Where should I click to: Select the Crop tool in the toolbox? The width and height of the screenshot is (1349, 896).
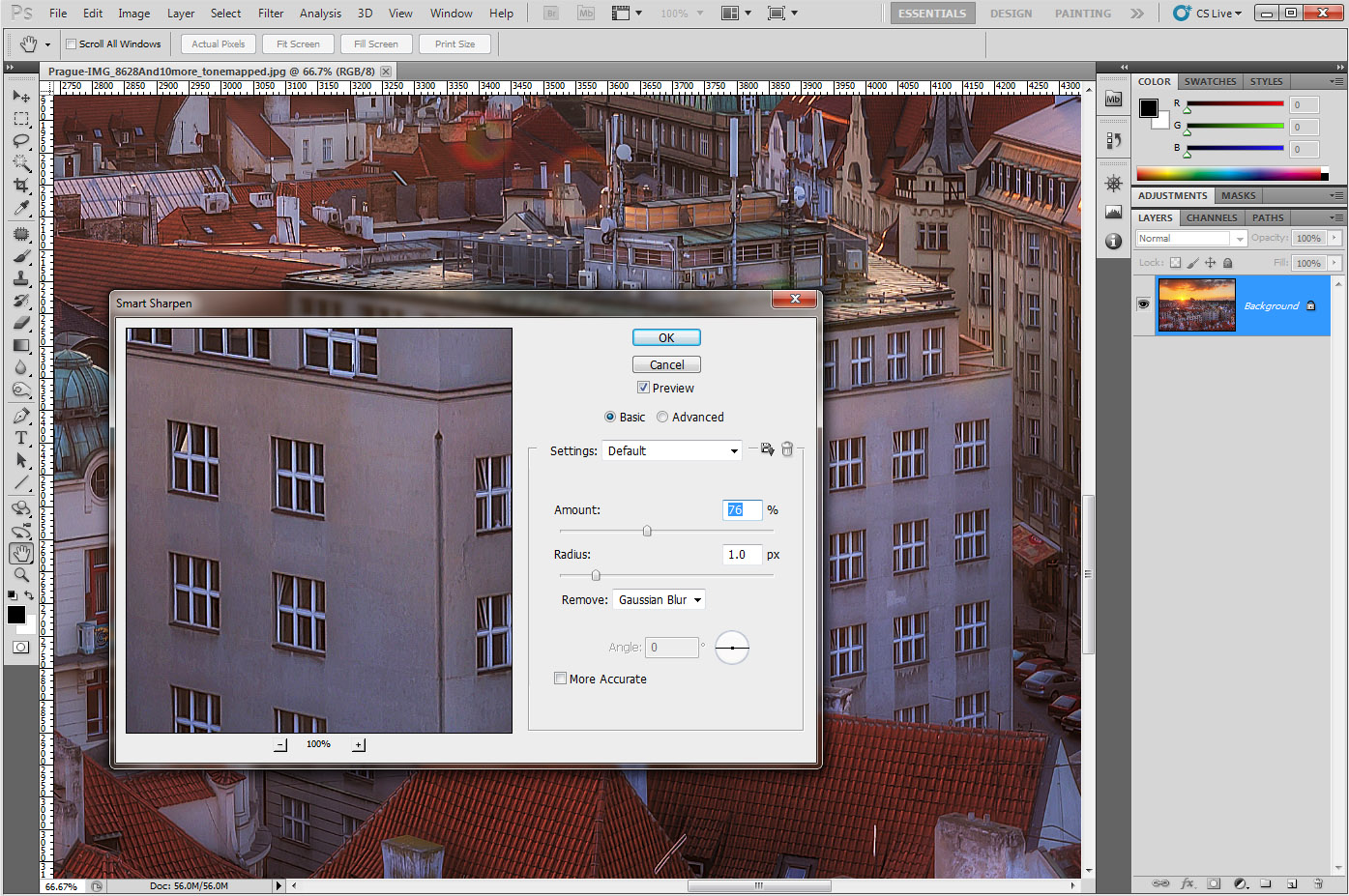pyautogui.click(x=20, y=185)
